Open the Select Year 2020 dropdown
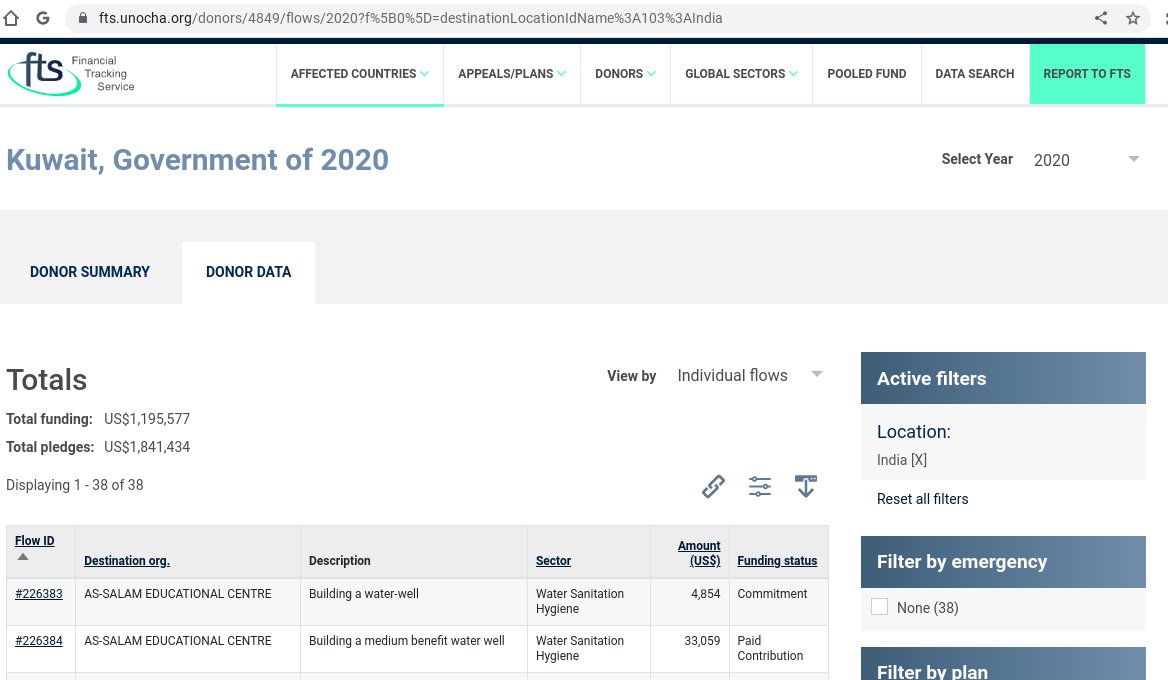Viewport: 1168px width, 680px height. click(x=1086, y=159)
